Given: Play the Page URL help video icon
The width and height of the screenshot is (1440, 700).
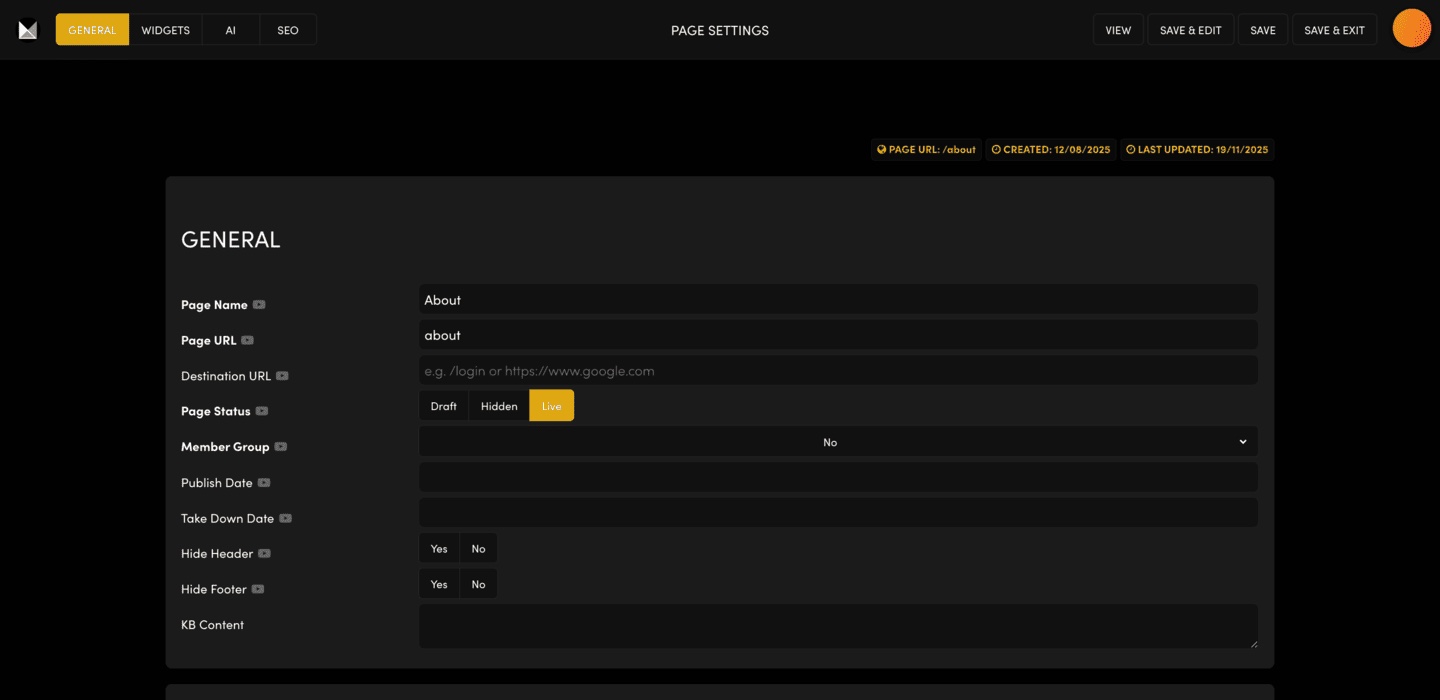Looking at the screenshot, I should pos(247,340).
